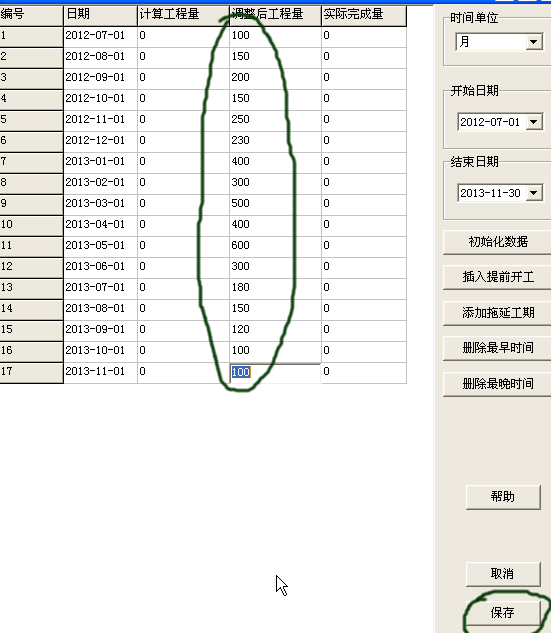The image size is (551, 633).
Task: Click the 初始化数据 button
Action: click(498, 242)
